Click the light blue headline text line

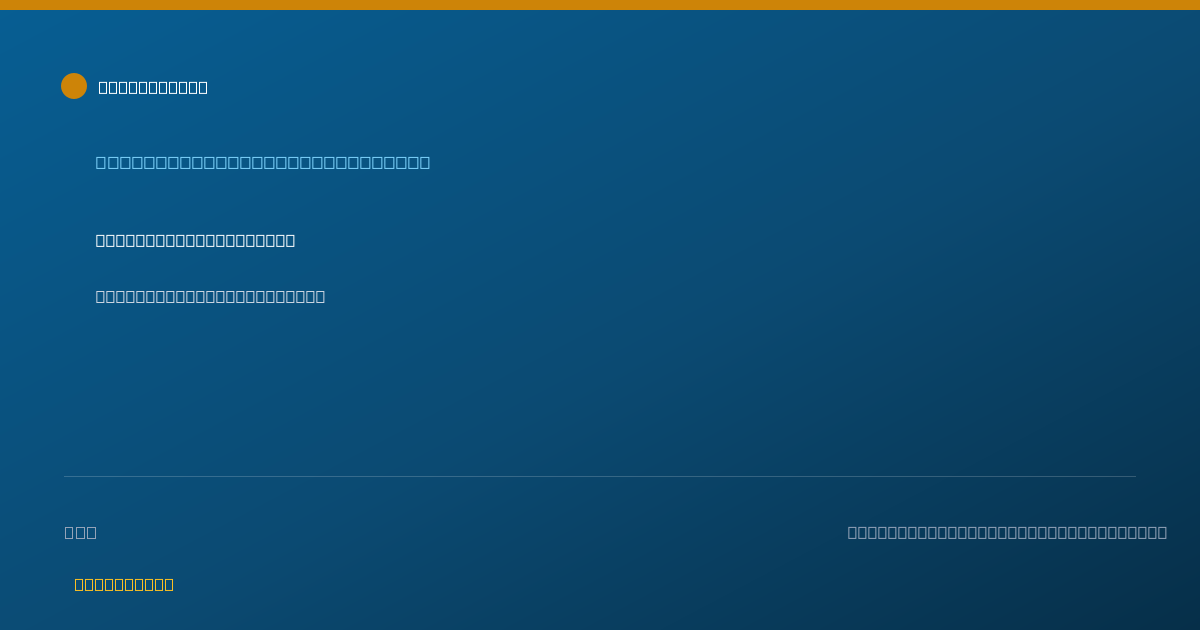point(263,162)
